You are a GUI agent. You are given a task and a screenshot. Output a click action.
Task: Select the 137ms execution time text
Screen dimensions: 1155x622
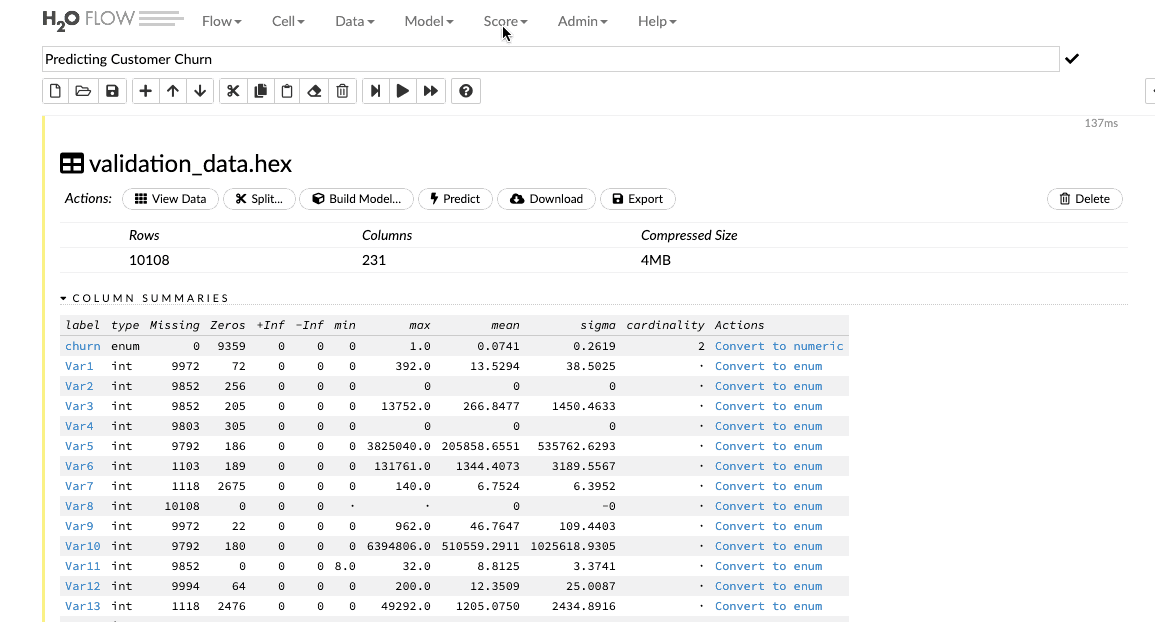point(1101,123)
